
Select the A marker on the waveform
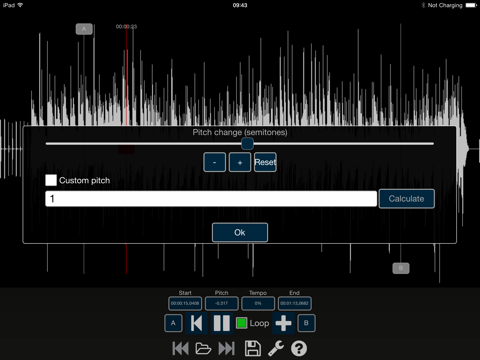[x=84, y=29]
